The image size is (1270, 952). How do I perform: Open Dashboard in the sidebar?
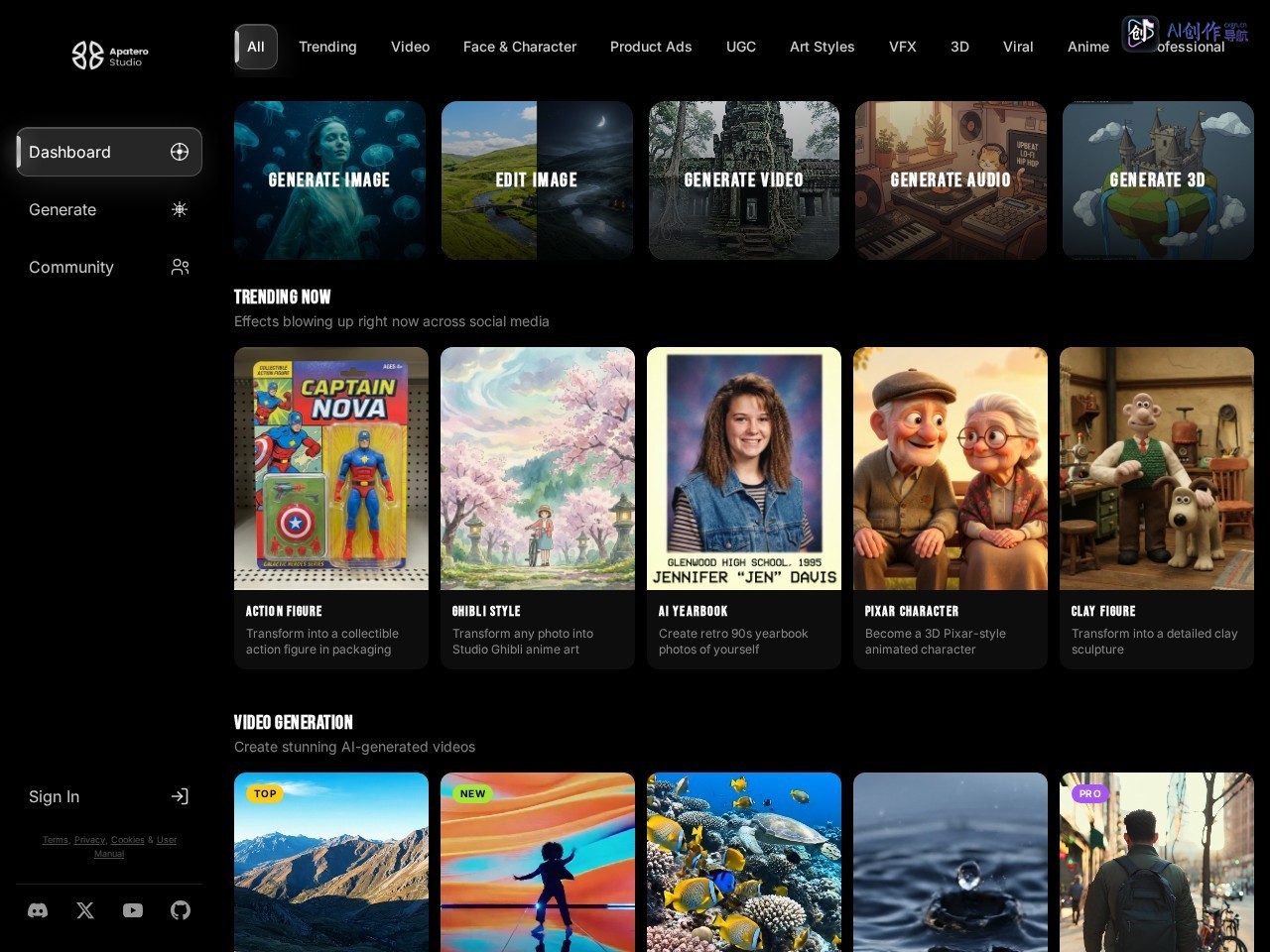(109, 152)
